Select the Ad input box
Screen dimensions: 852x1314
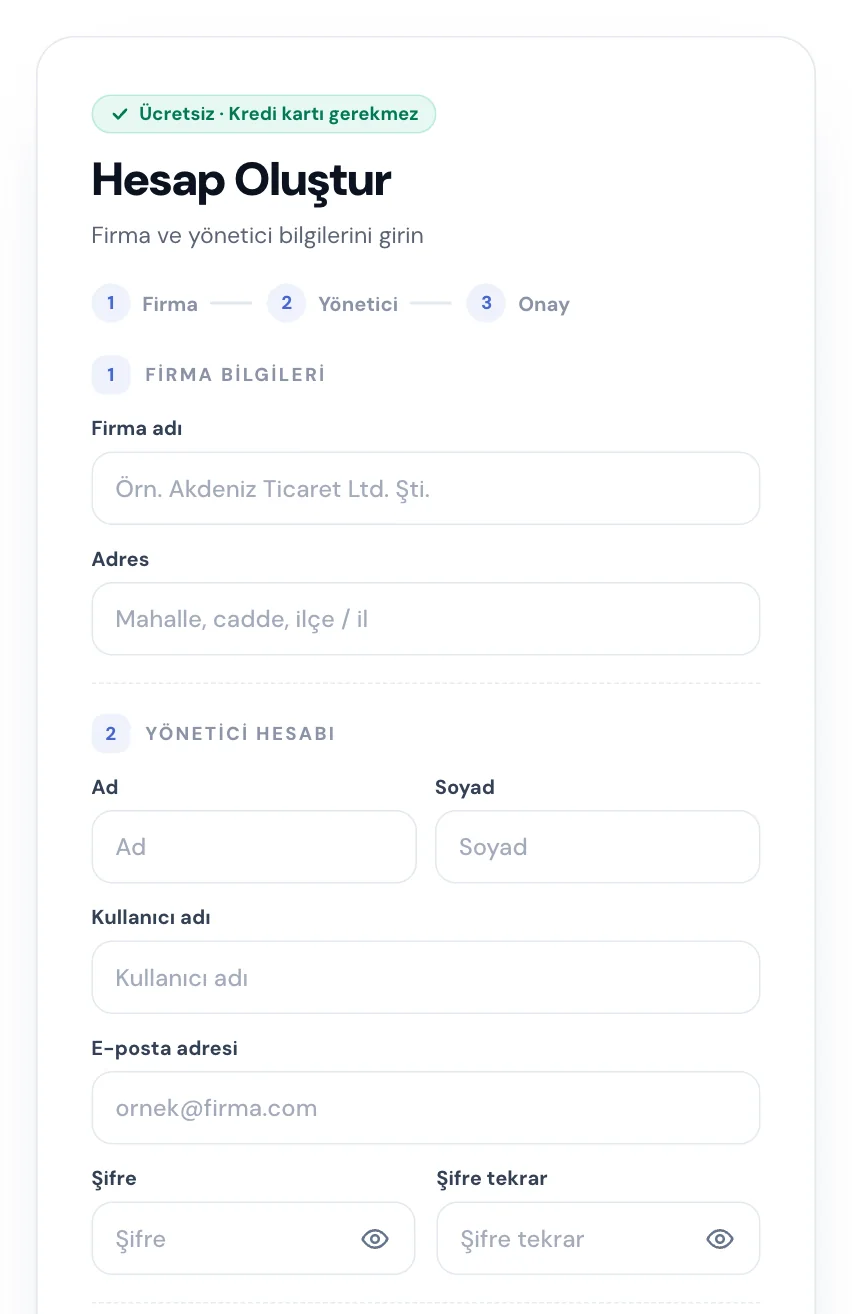[x=254, y=847]
